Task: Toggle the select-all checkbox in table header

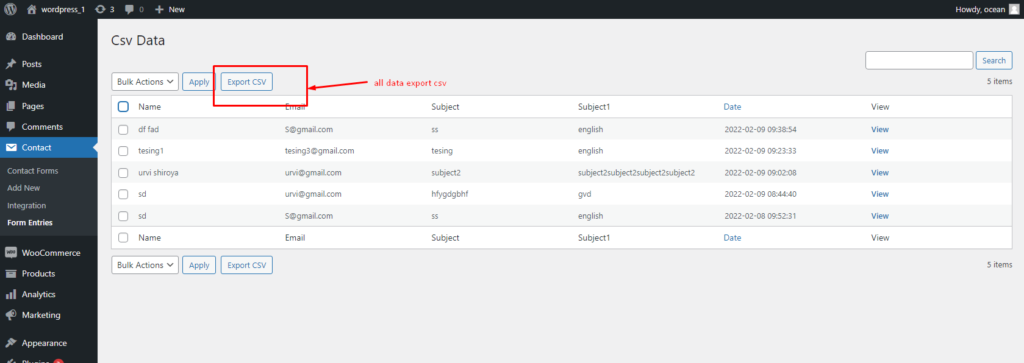Action: (x=123, y=106)
